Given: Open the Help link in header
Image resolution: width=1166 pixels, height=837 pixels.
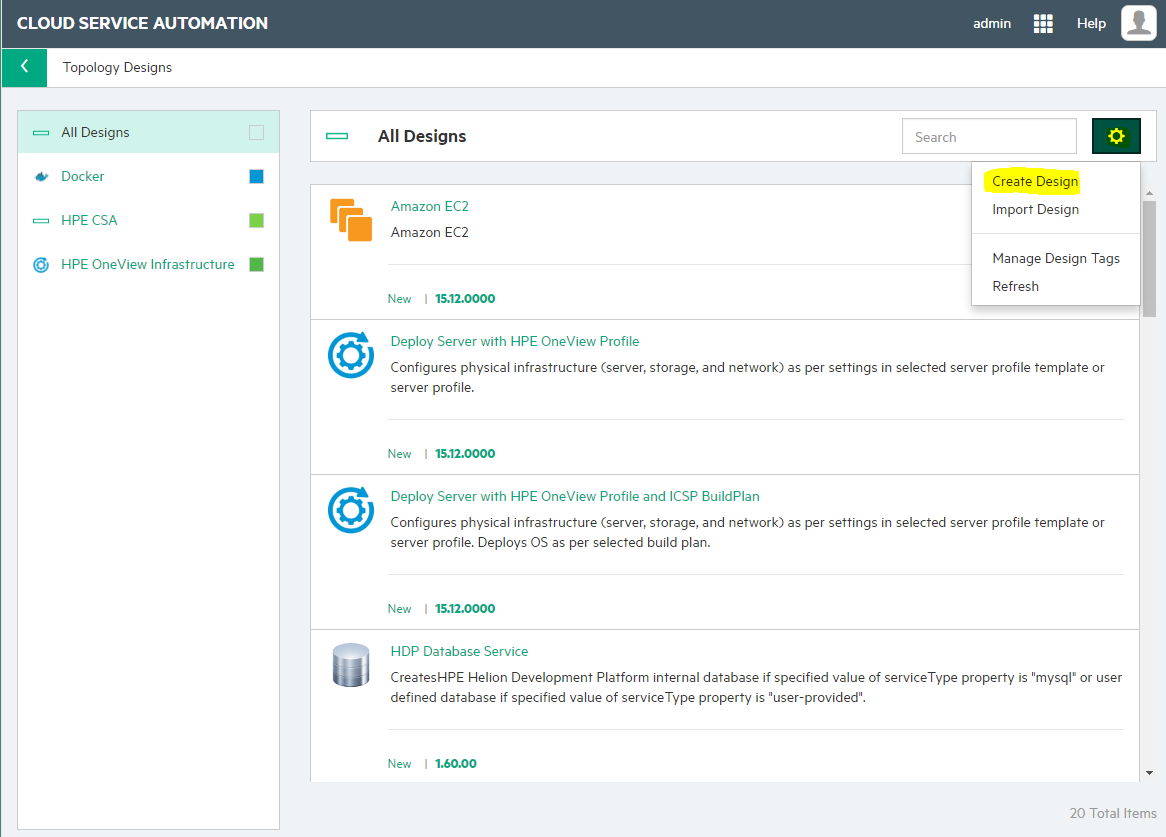Looking at the screenshot, I should pos(1091,24).
